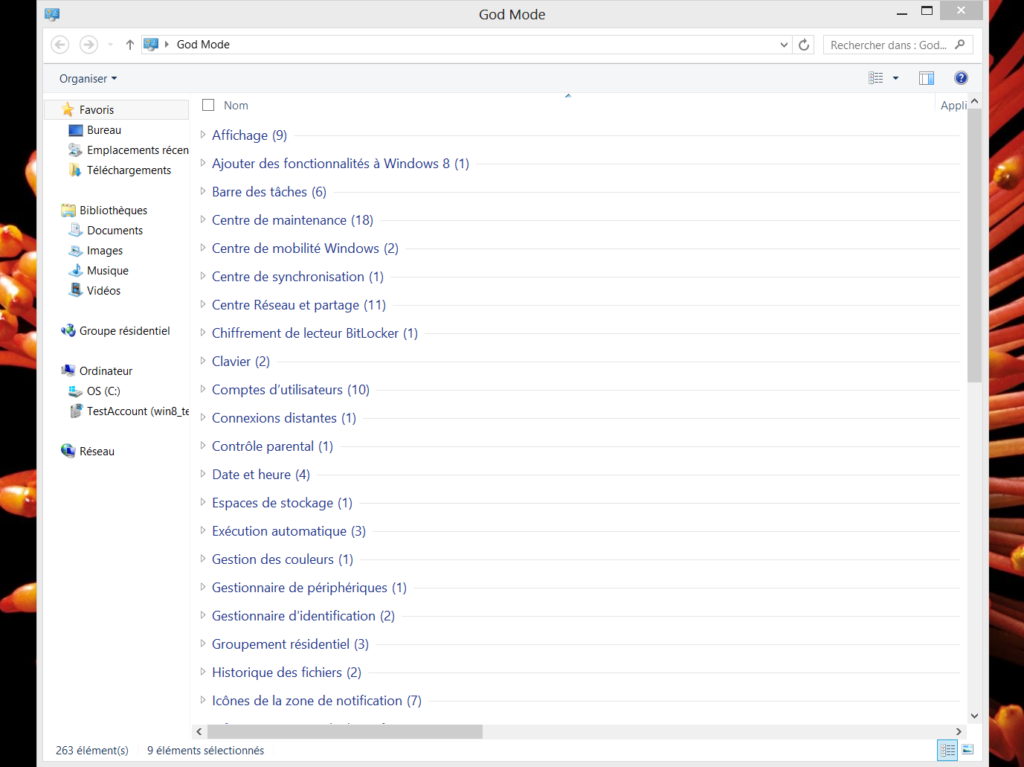
Task: Click the horizontal scrollbar thumb
Action: click(x=344, y=732)
